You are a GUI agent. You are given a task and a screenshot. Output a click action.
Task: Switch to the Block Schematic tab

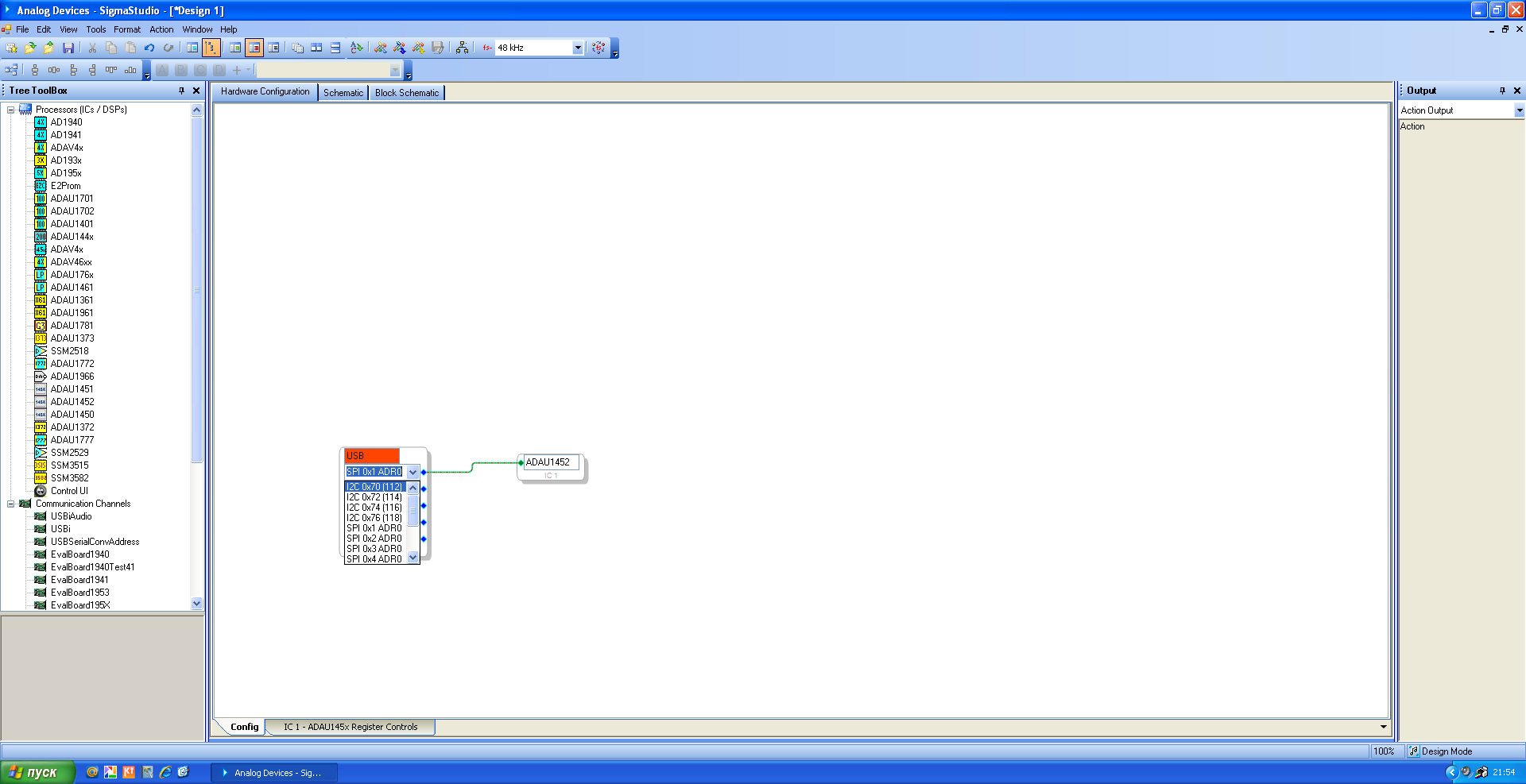pyautogui.click(x=407, y=93)
